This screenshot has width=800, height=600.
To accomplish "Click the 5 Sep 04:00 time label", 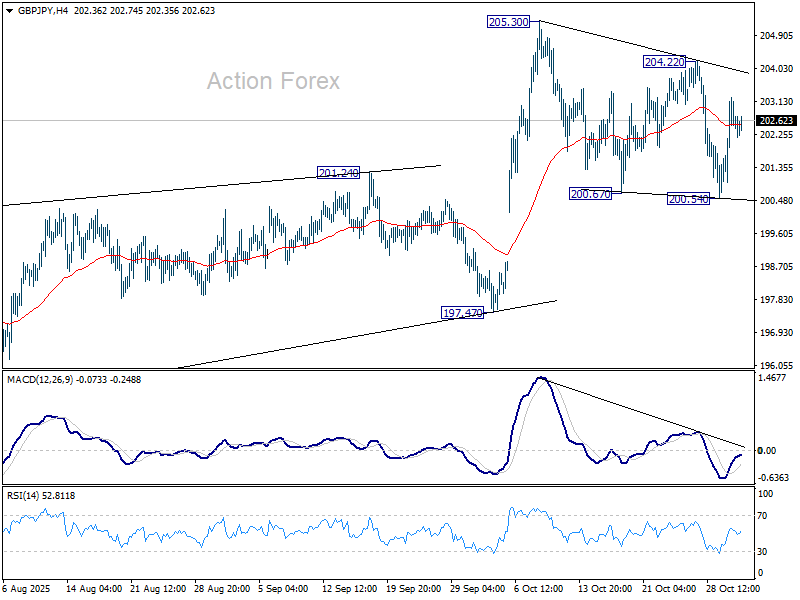I will click(283, 589).
